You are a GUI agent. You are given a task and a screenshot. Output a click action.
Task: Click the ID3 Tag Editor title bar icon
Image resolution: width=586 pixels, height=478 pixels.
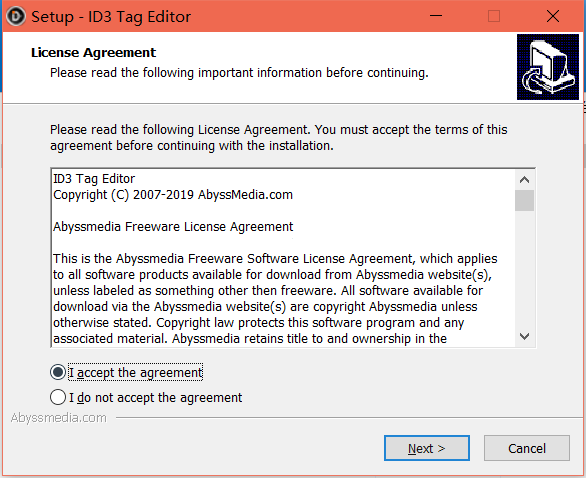pos(16,16)
